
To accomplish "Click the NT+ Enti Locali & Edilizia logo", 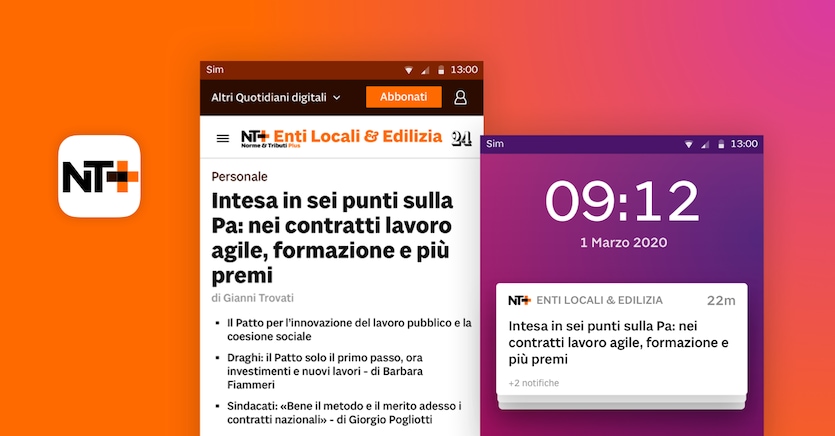I will point(341,138).
